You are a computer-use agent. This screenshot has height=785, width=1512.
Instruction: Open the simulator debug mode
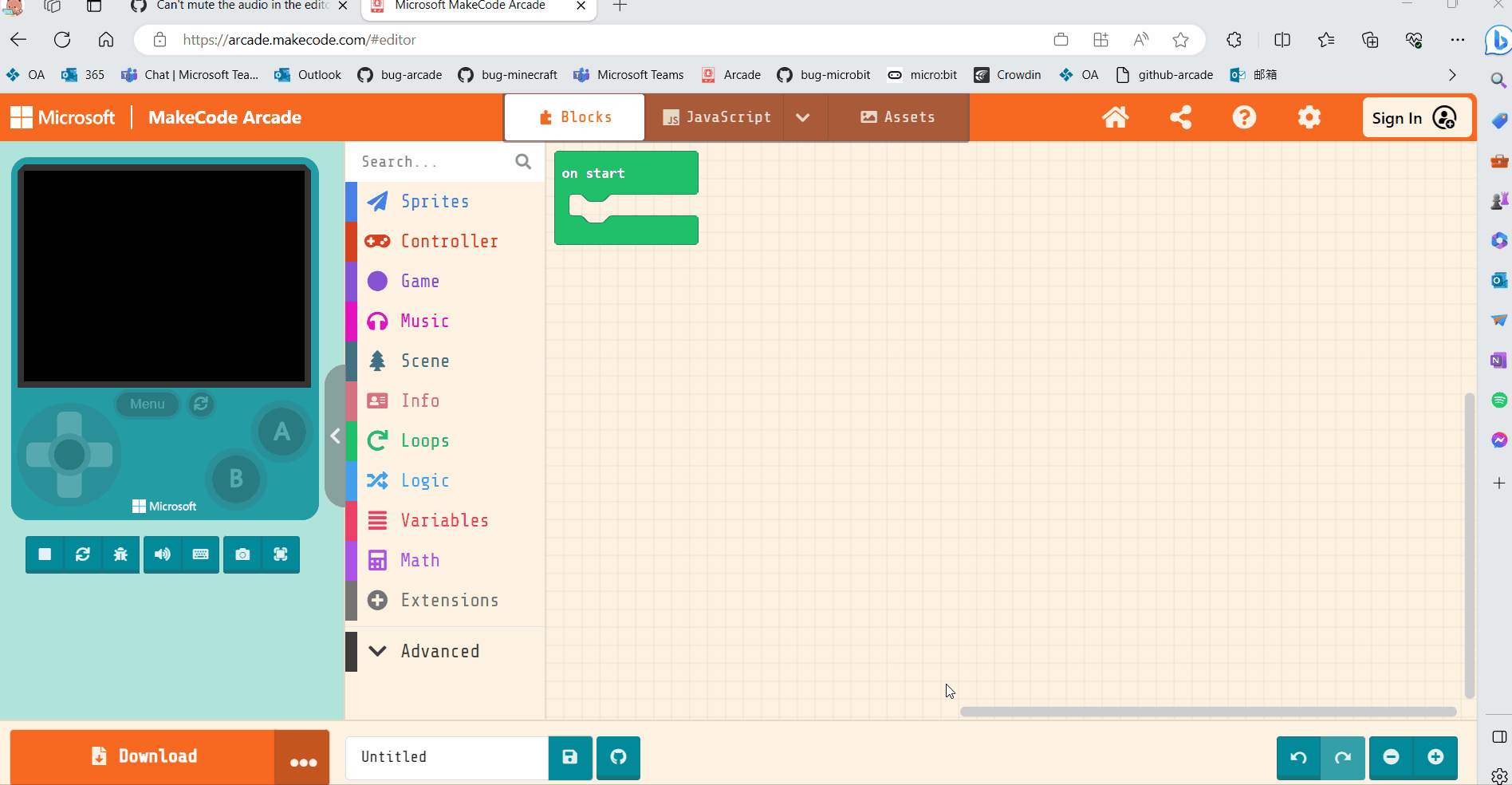(120, 554)
